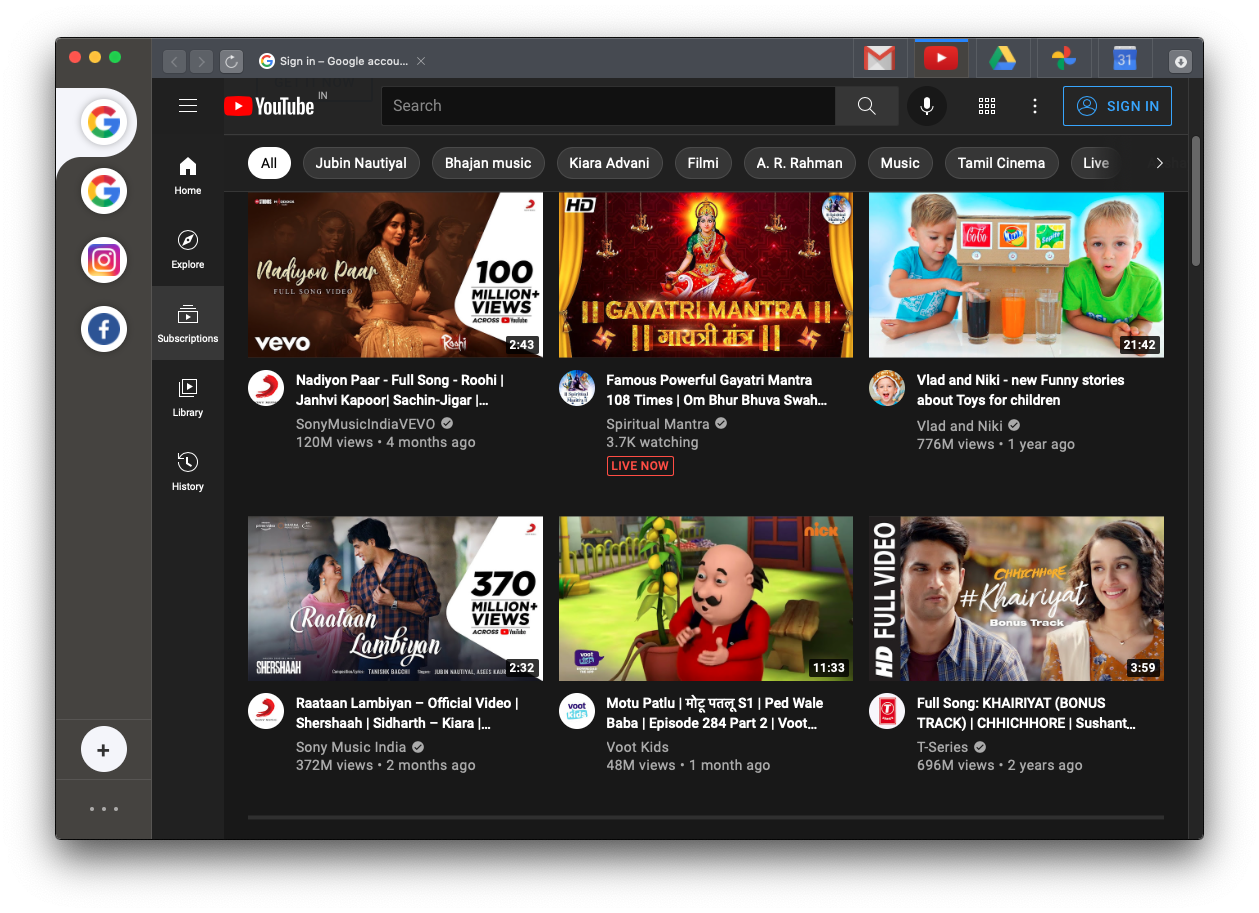Viewport: 1259px width, 913px height.
Task: Open the YouTube shortcut in the top bar
Action: 940,59
